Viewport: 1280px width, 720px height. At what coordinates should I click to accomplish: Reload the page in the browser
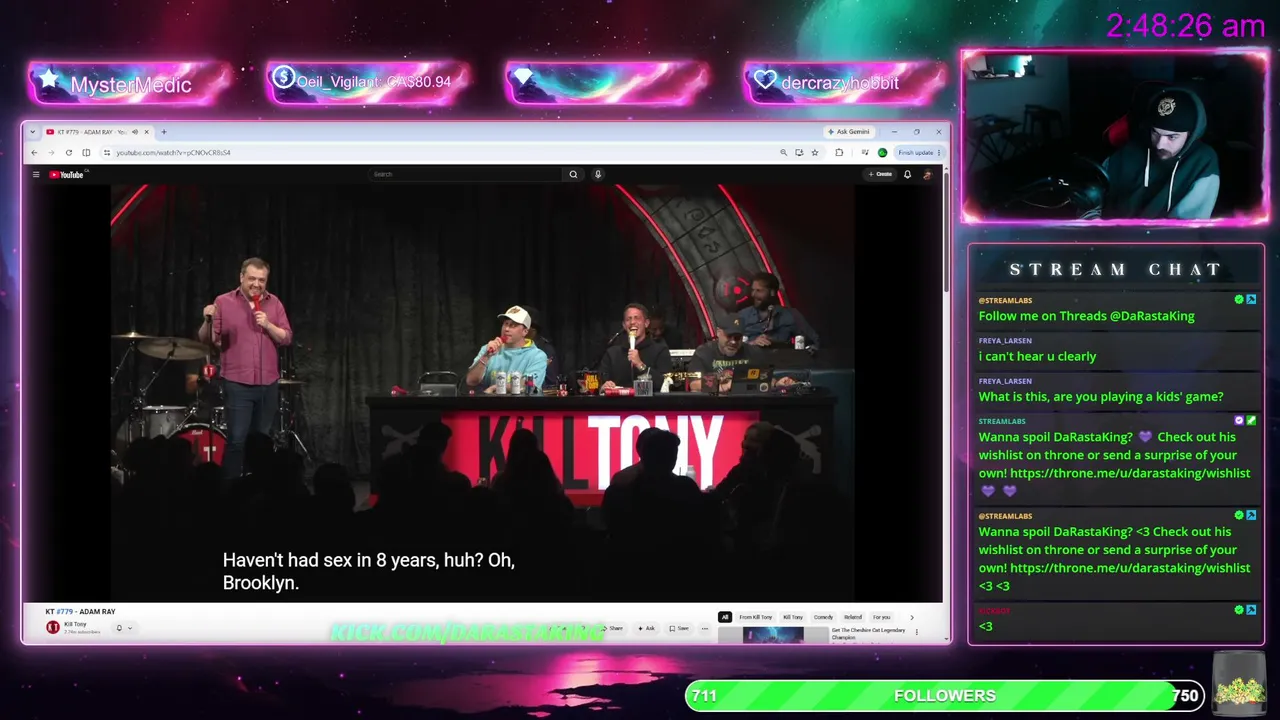68,152
